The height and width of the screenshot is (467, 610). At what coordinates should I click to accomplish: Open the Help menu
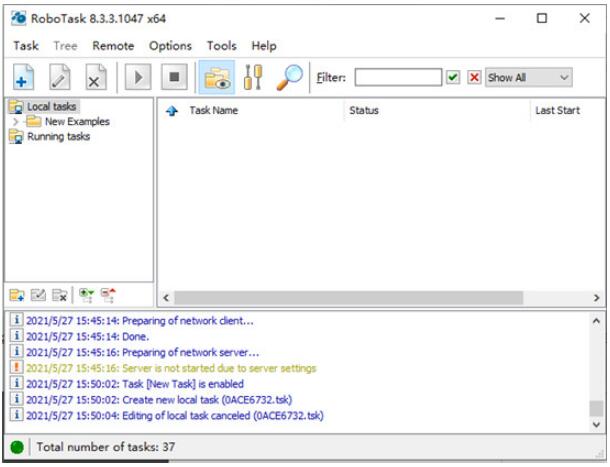(x=264, y=46)
